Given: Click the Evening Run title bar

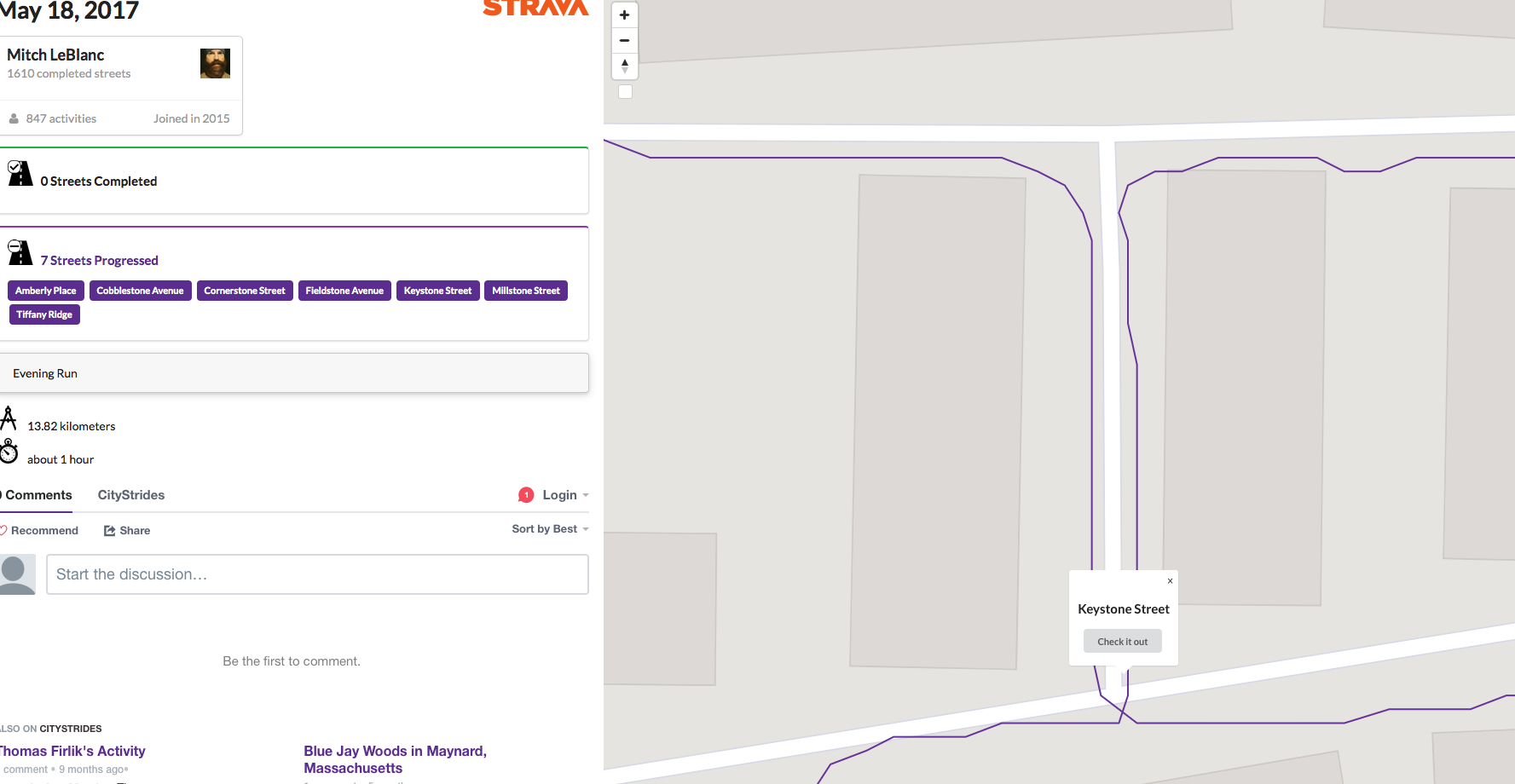Looking at the screenshot, I should click(294, 373).
